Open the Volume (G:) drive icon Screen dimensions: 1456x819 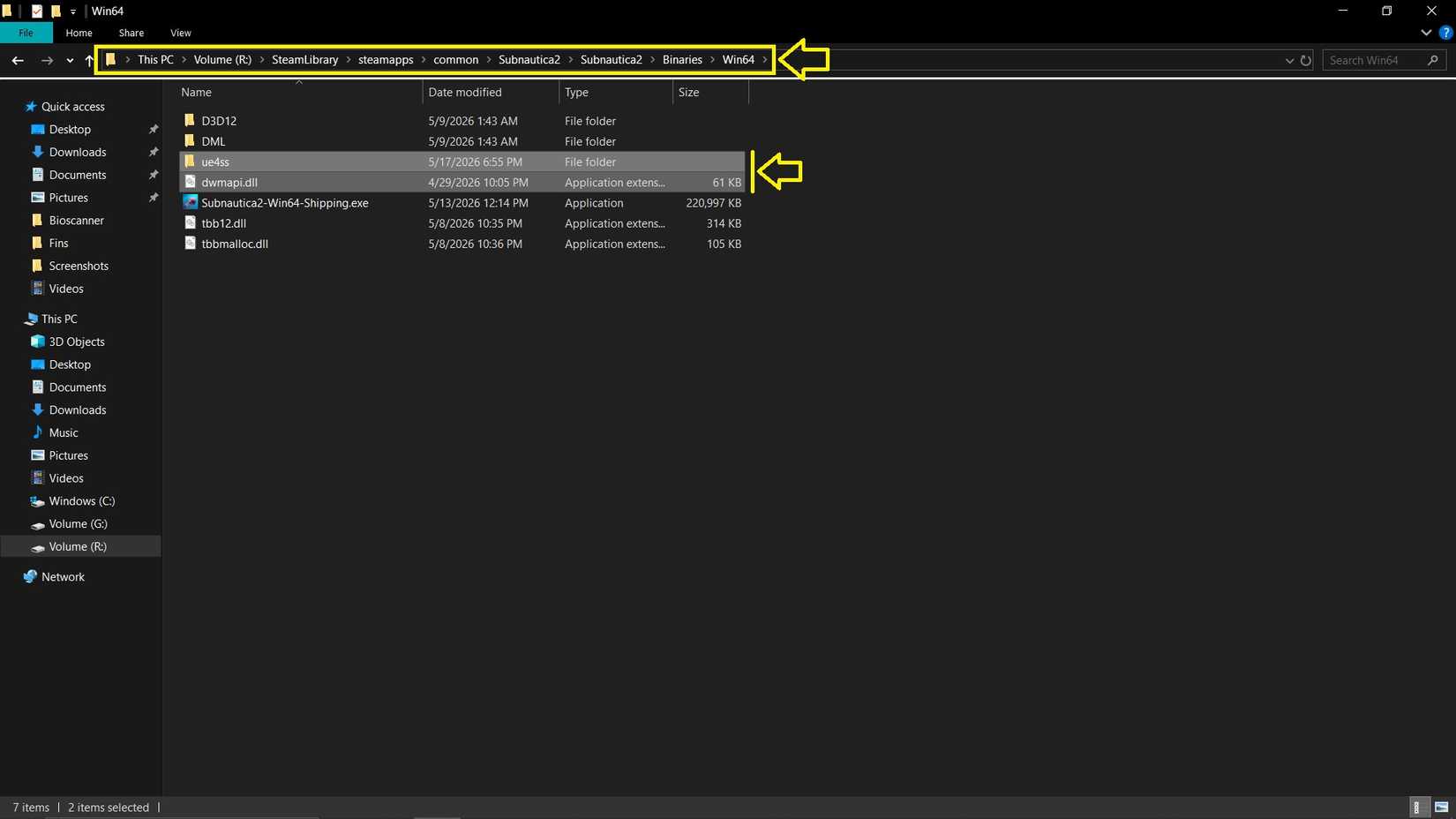pyautogui.click(x=38, y=524)
